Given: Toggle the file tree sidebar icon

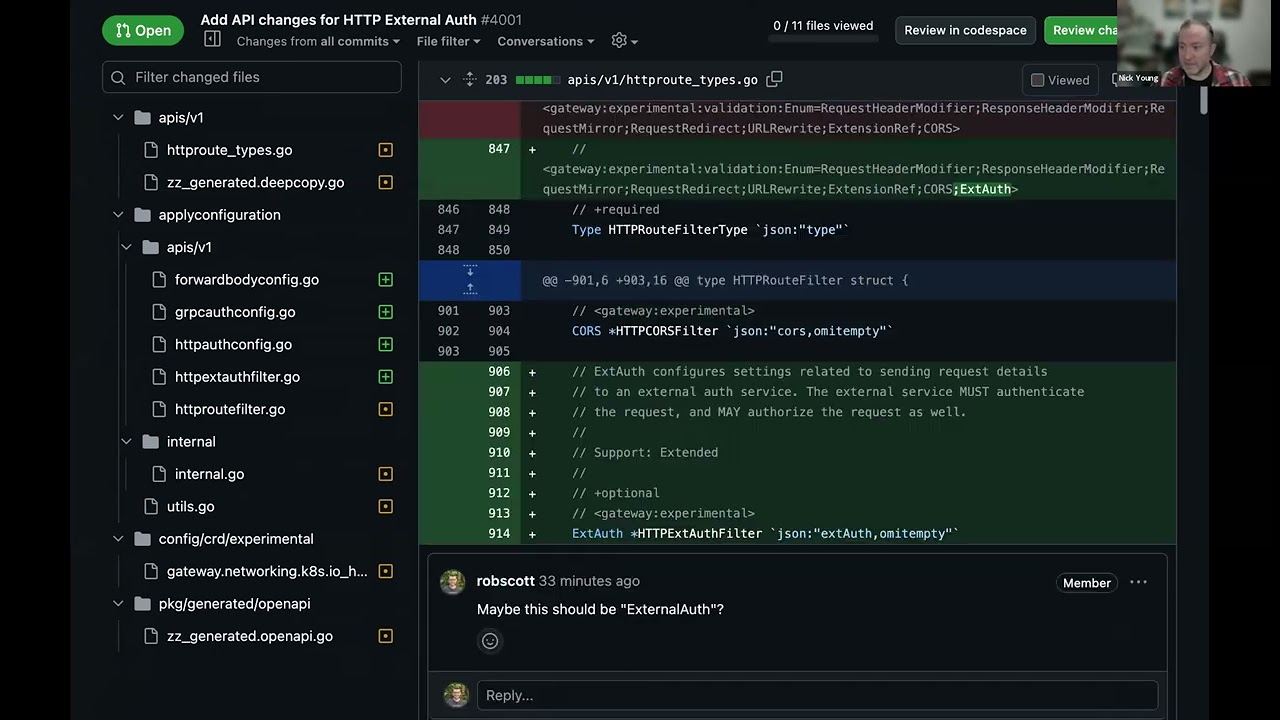Looking at the screenshot, I should coord(212,40).
